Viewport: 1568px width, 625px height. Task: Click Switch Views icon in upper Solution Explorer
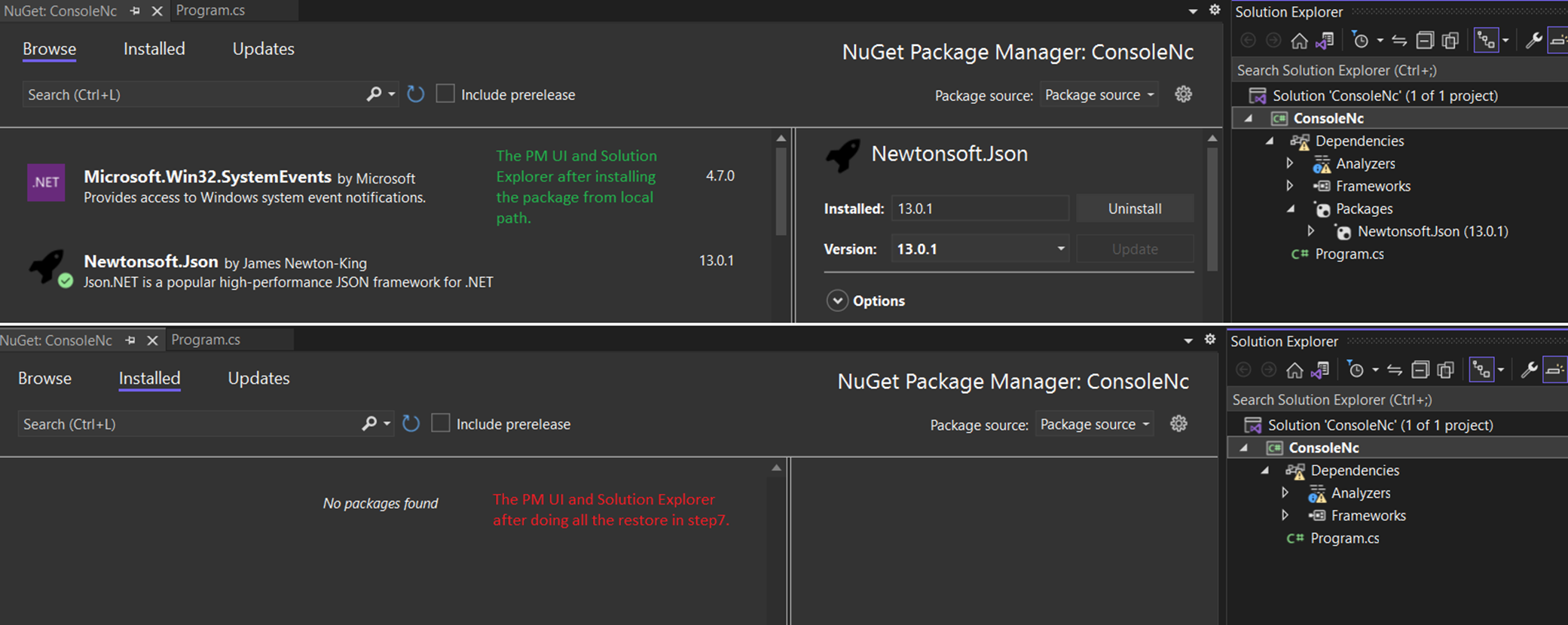tap(1325, 41)
